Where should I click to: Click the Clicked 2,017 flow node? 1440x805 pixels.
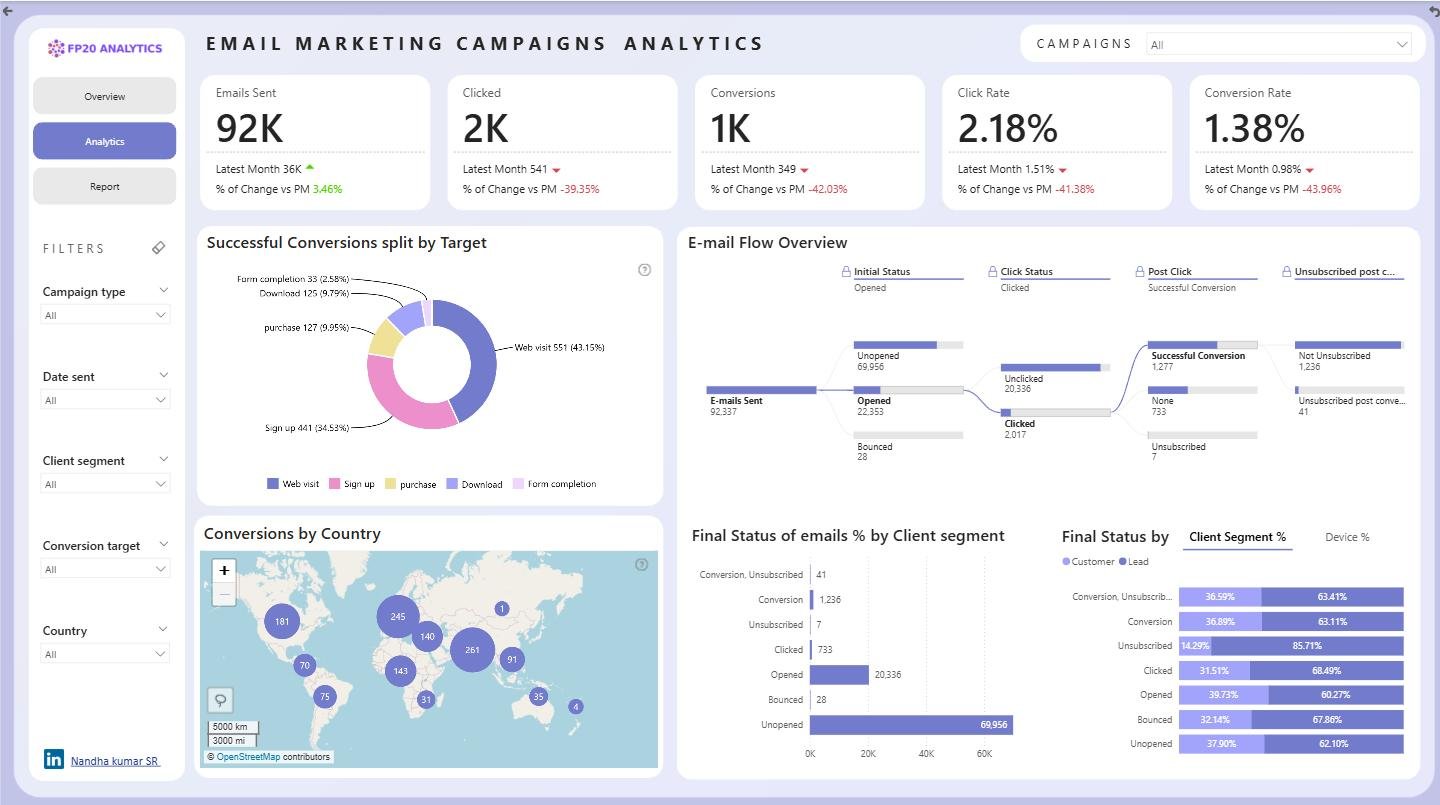pos(1055,412)
